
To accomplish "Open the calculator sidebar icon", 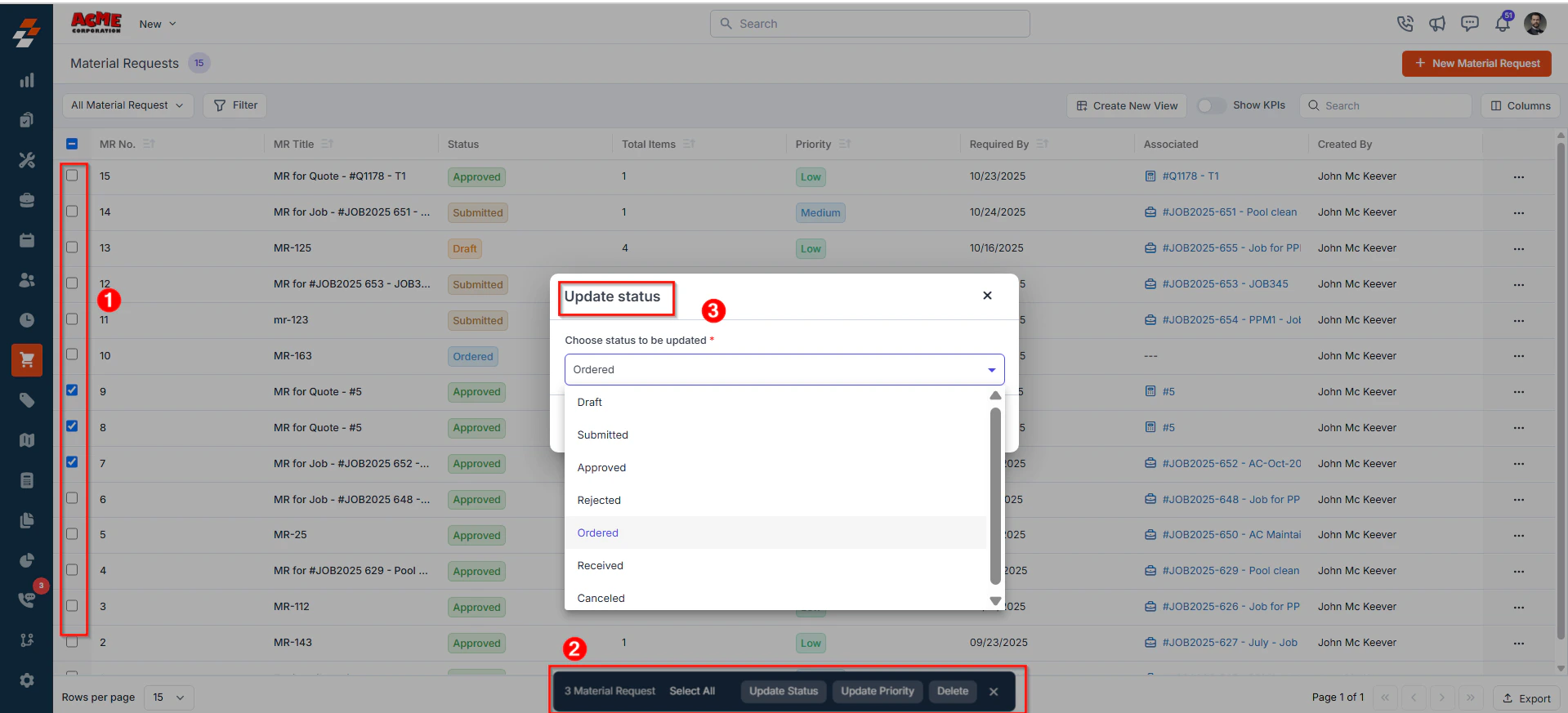I will coord(27,480).
